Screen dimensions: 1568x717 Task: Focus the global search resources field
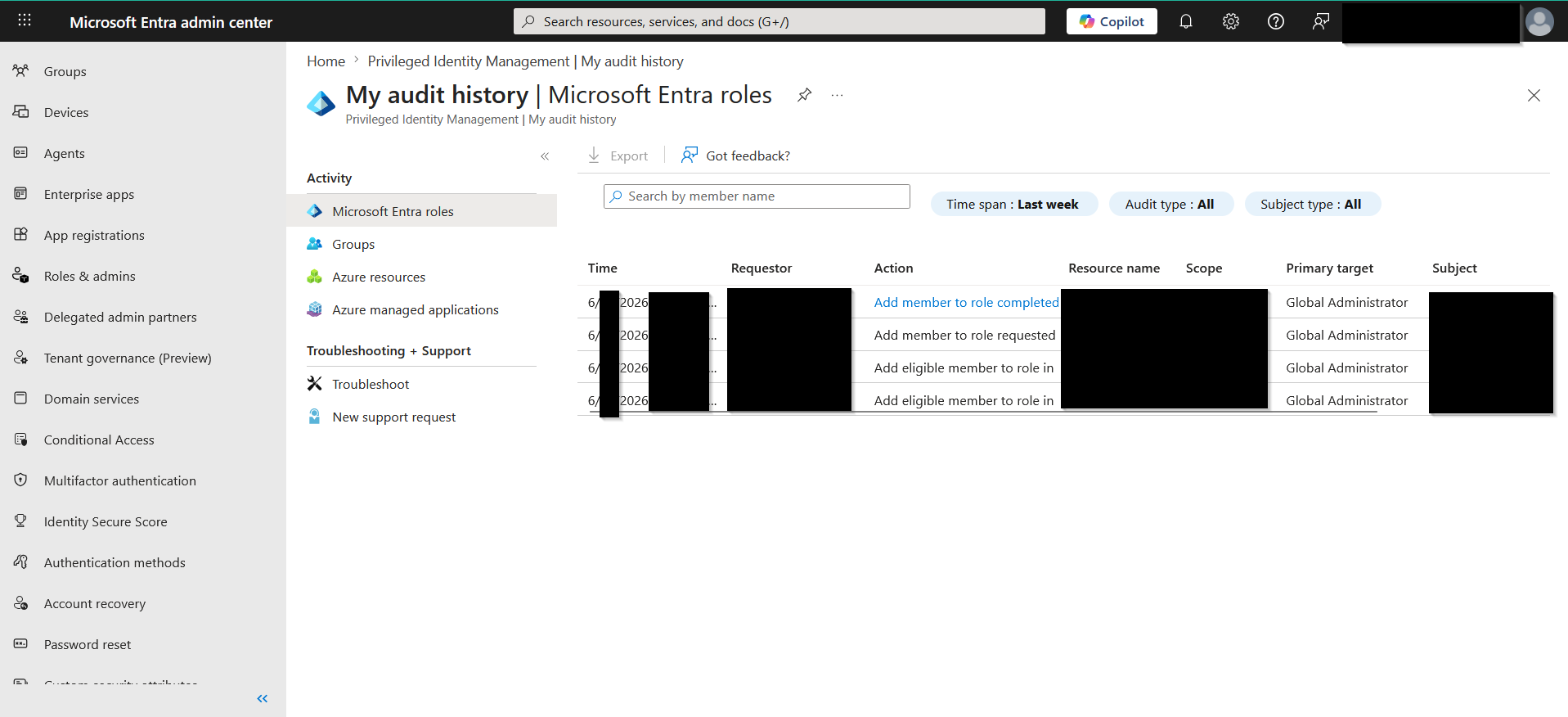click(779, 21)
